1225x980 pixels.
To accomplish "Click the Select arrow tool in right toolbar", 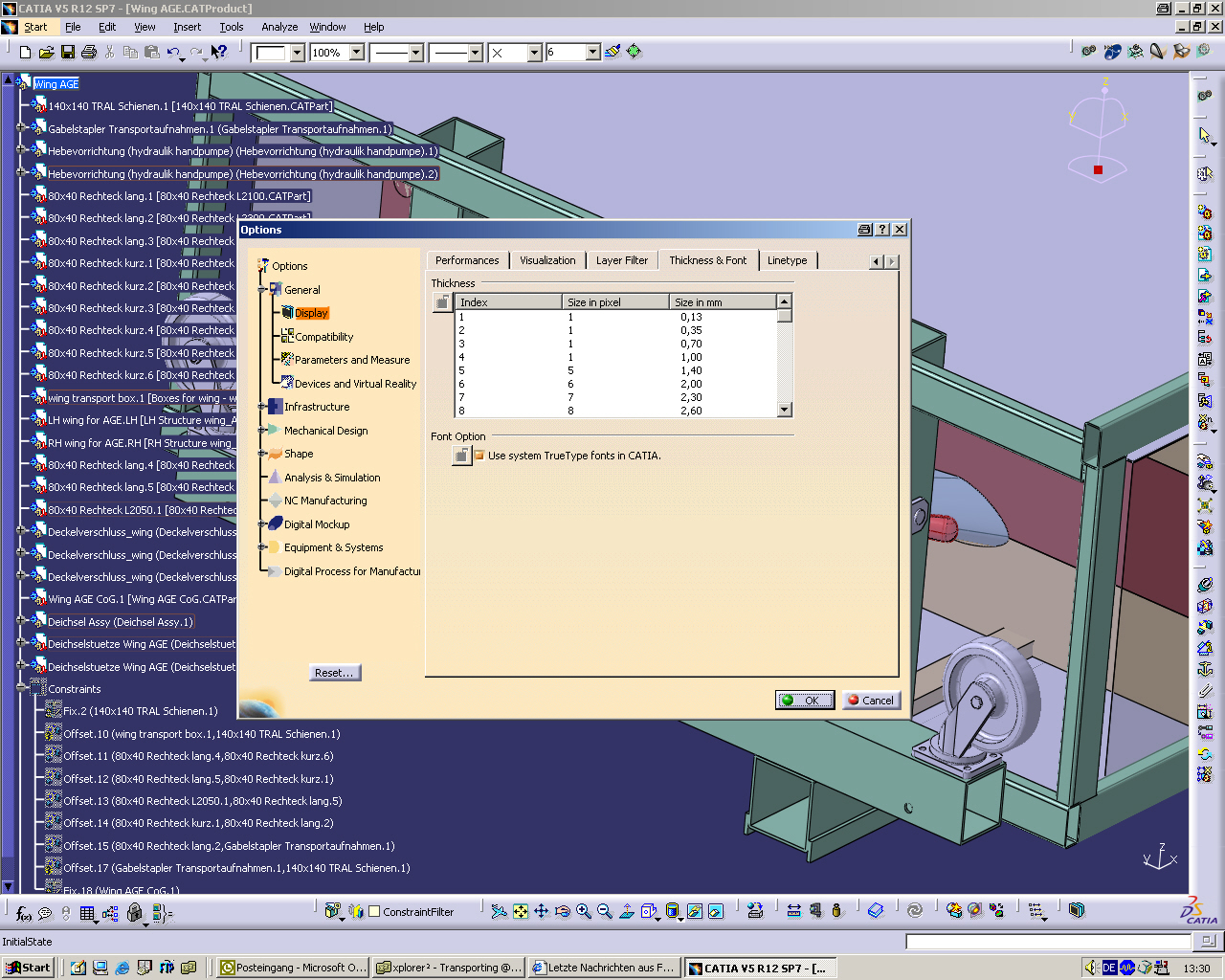I will (x=1205, y=135).
